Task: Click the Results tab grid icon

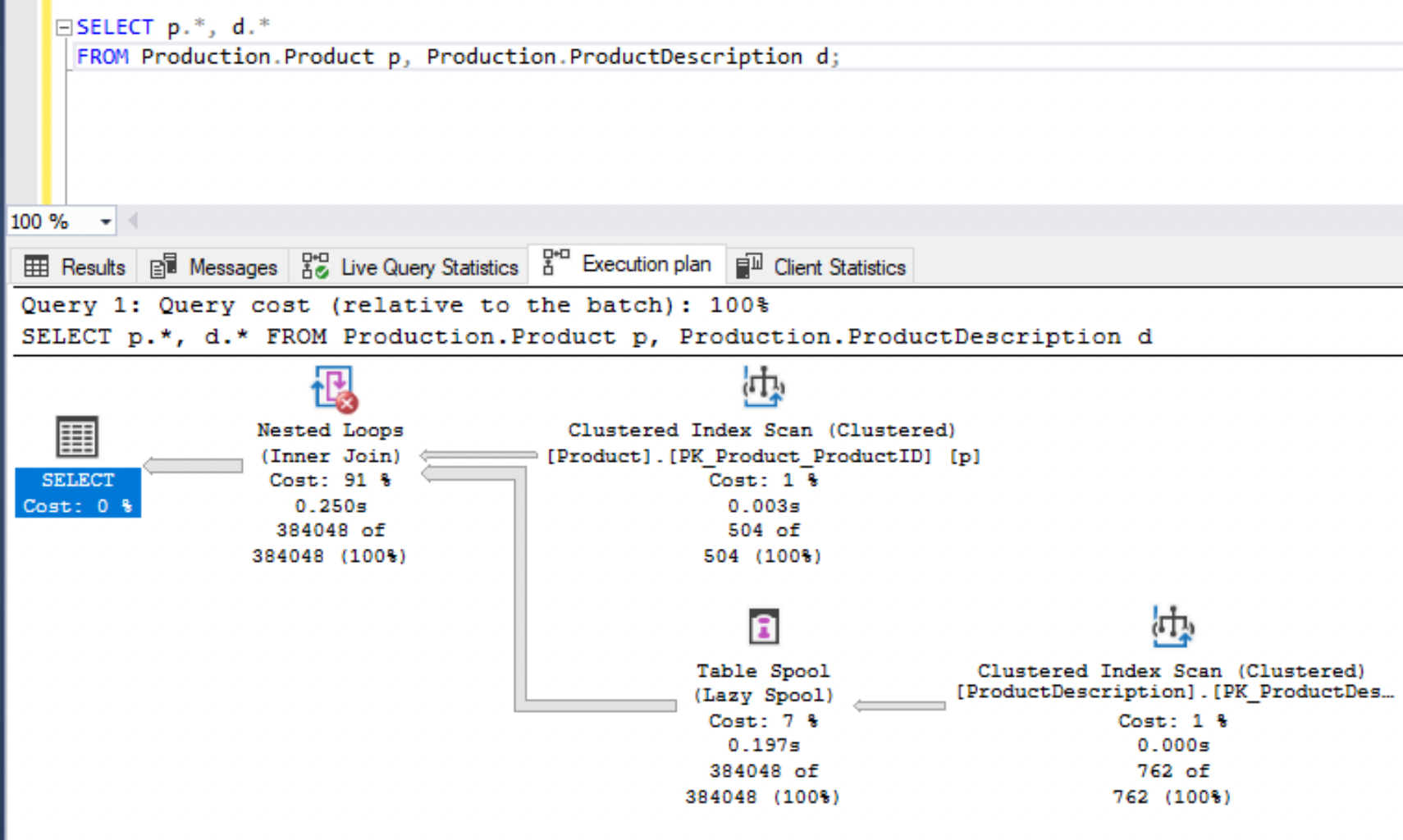Action: 36,266
